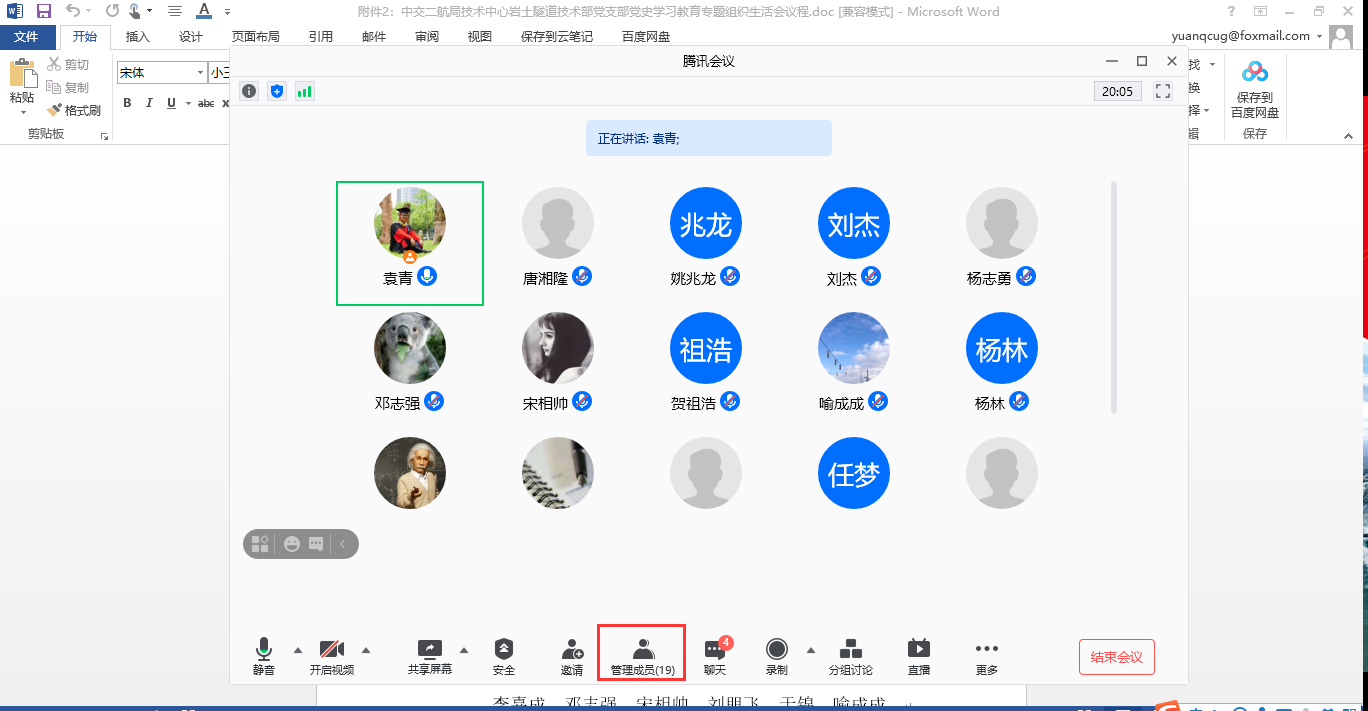Viewport: 1368px width, 711px height.
Task: Switch to the 引用 References tab
Action: 321,37
